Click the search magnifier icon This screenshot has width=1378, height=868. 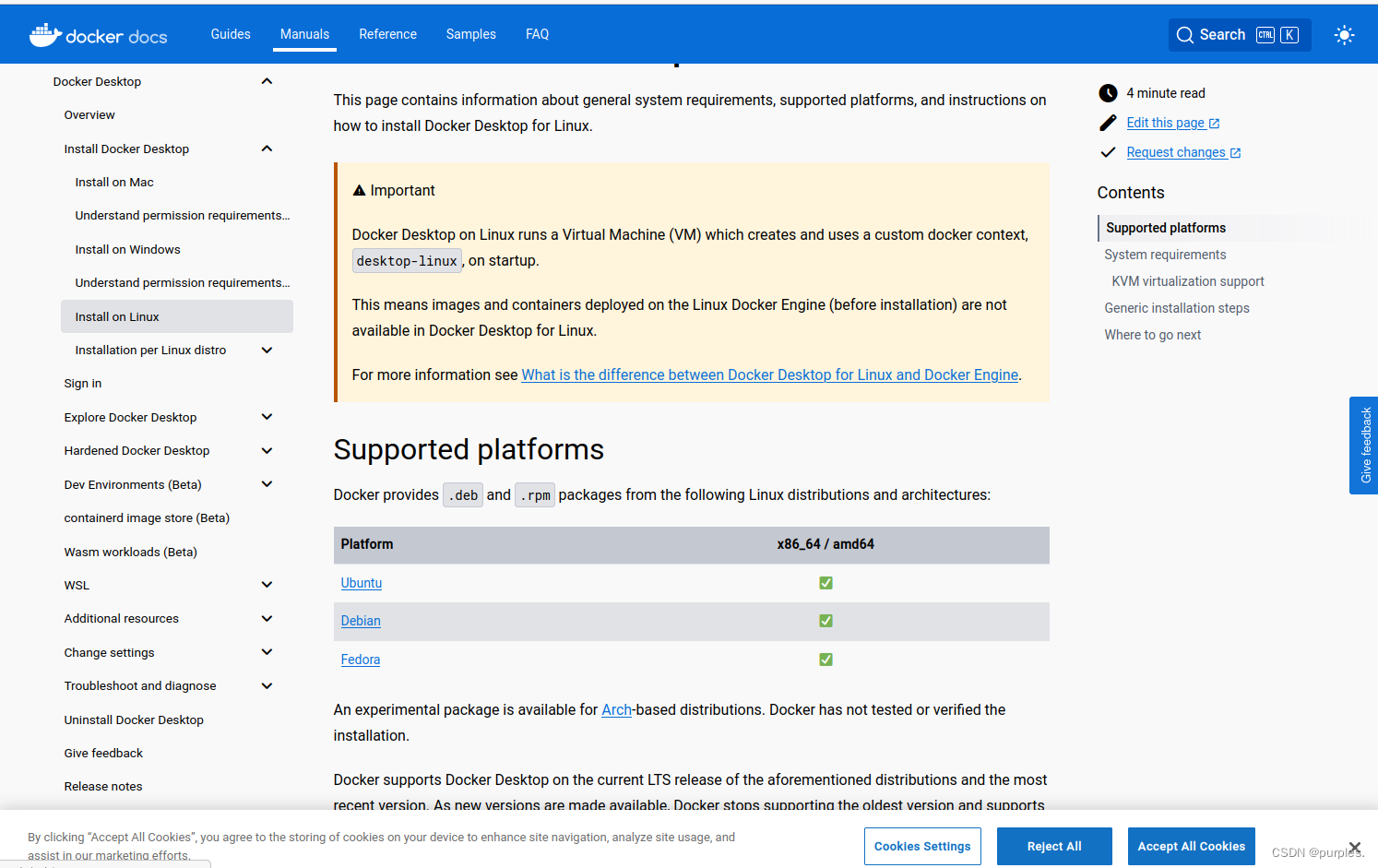click(x=1184, y=35)
